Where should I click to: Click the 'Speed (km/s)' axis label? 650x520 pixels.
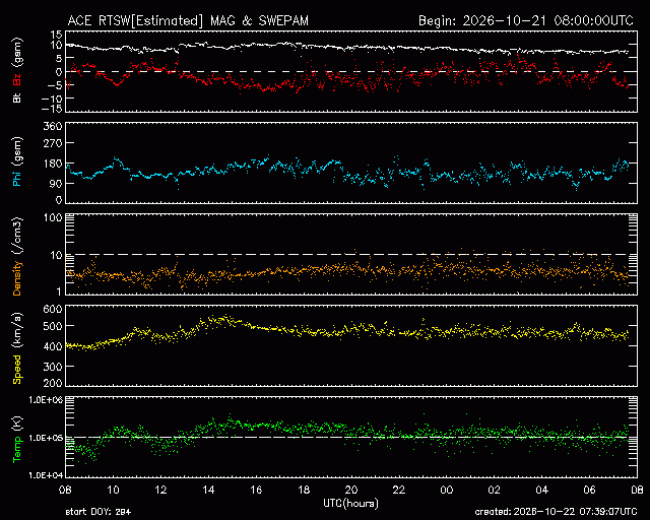point(17,348)
